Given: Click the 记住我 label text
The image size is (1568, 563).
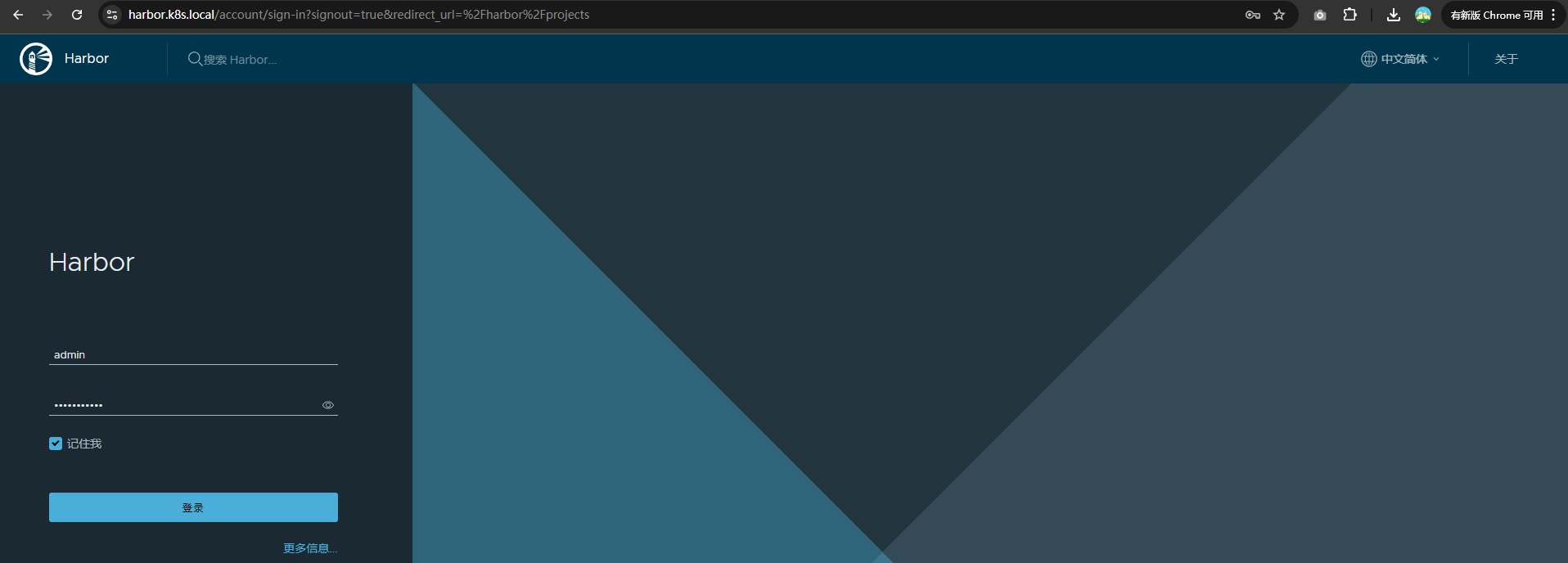Looking at the screenshot, I should click(x=84, y=444).
